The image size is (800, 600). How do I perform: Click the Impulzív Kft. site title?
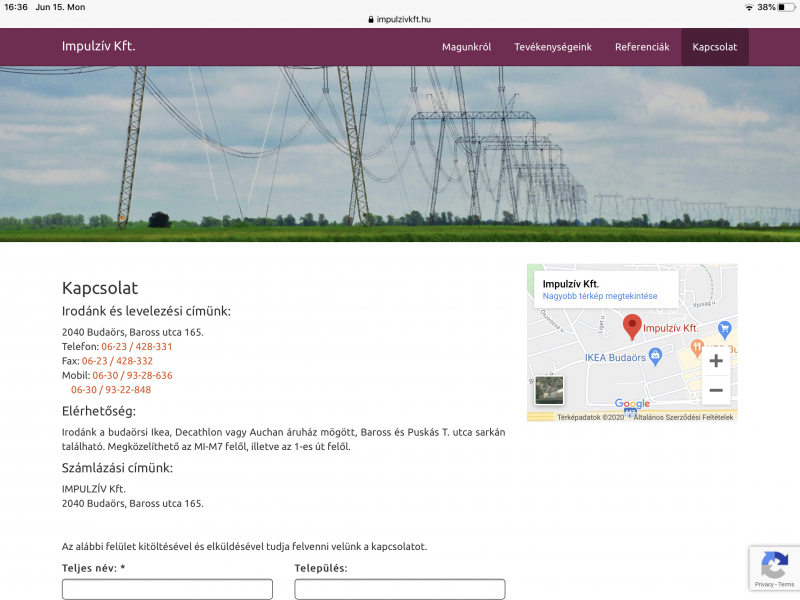tap(98, 47)
